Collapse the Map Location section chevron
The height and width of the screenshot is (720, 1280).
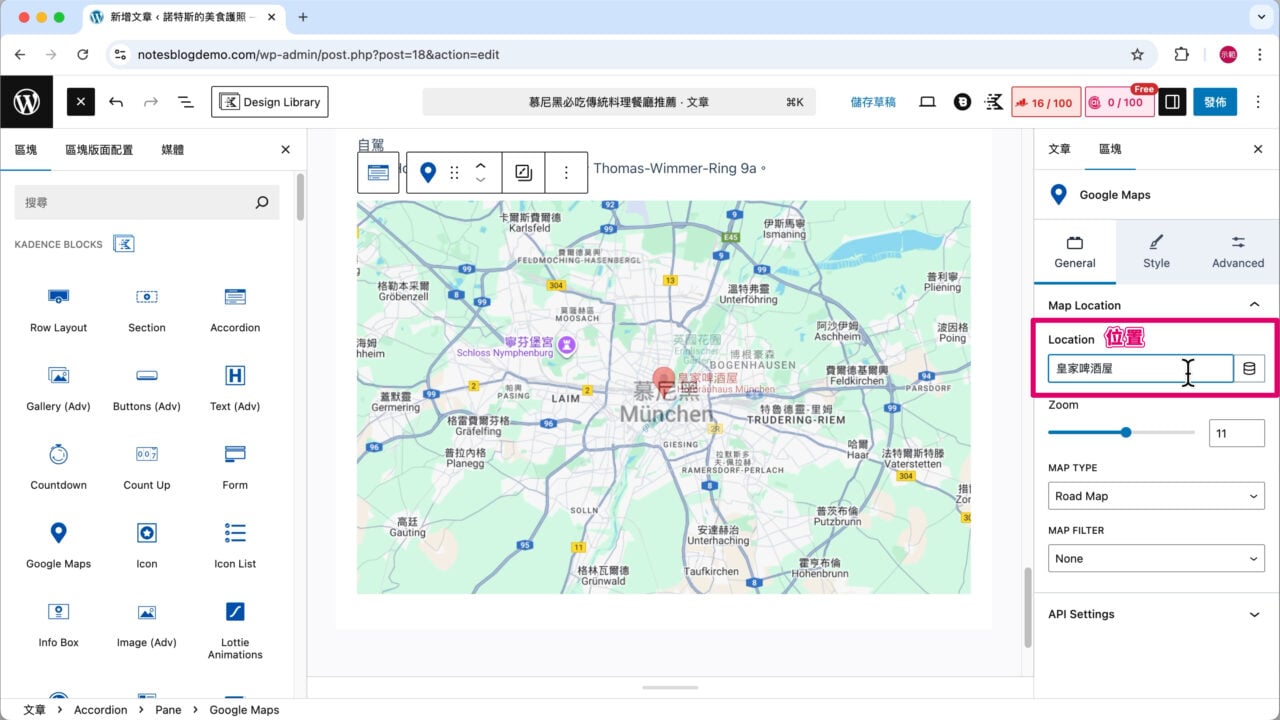pyautogui.click(x=1255, y=305)
